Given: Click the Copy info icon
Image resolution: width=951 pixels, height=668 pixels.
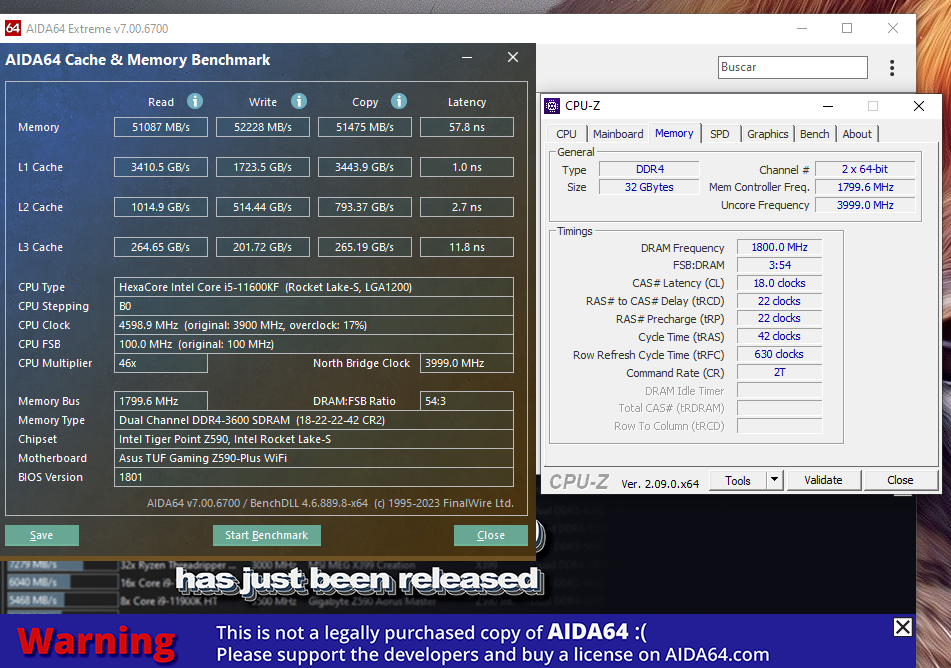Looking at the screenshot, I should click(398, 101).
